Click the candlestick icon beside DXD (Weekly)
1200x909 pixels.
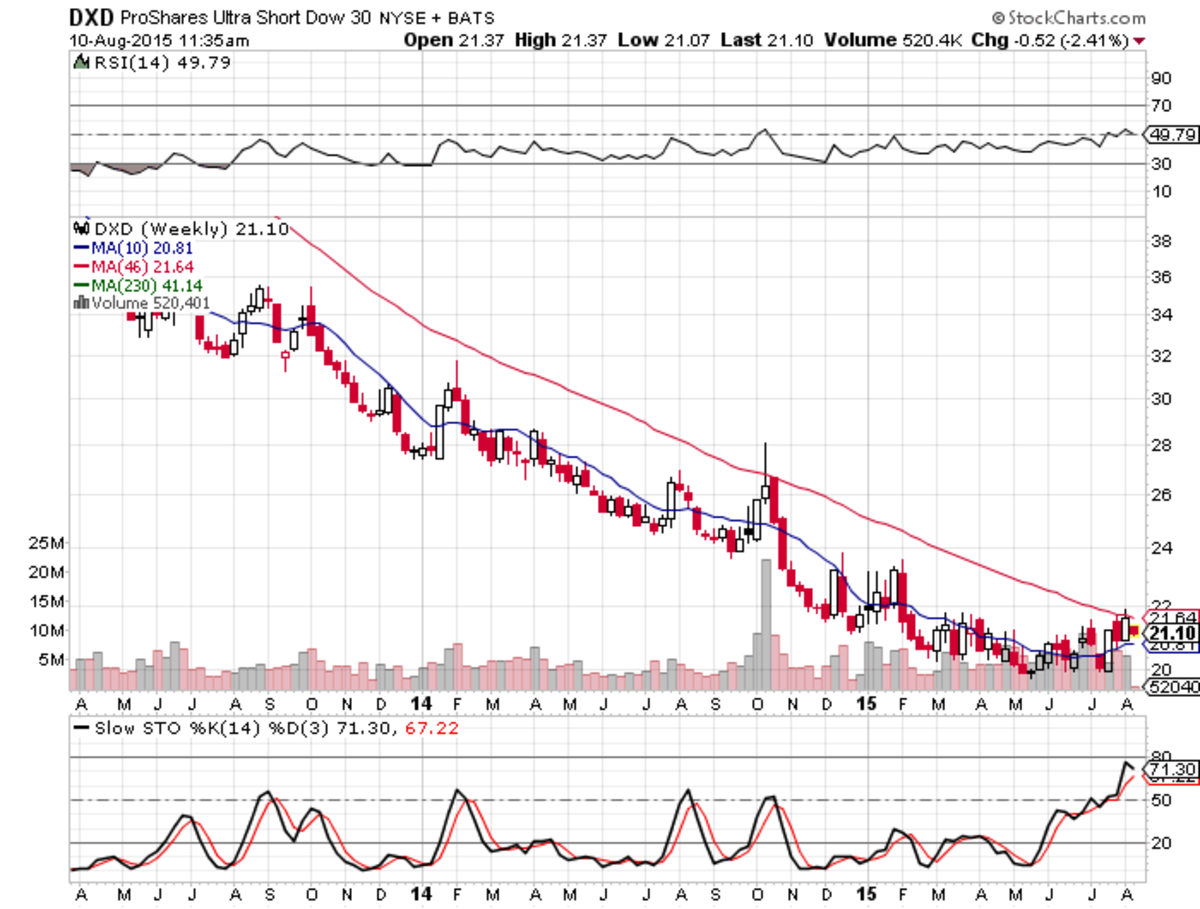80,228
